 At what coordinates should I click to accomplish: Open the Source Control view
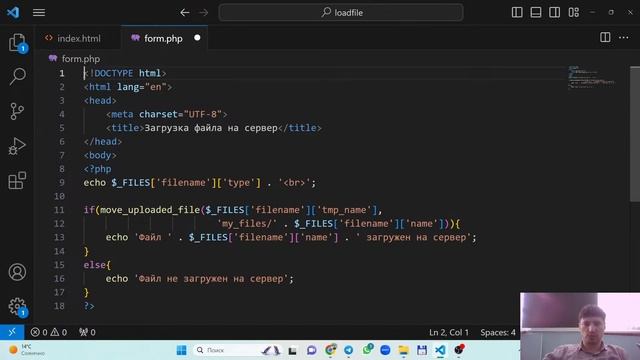pyautogui.click(x=17, y=111)
